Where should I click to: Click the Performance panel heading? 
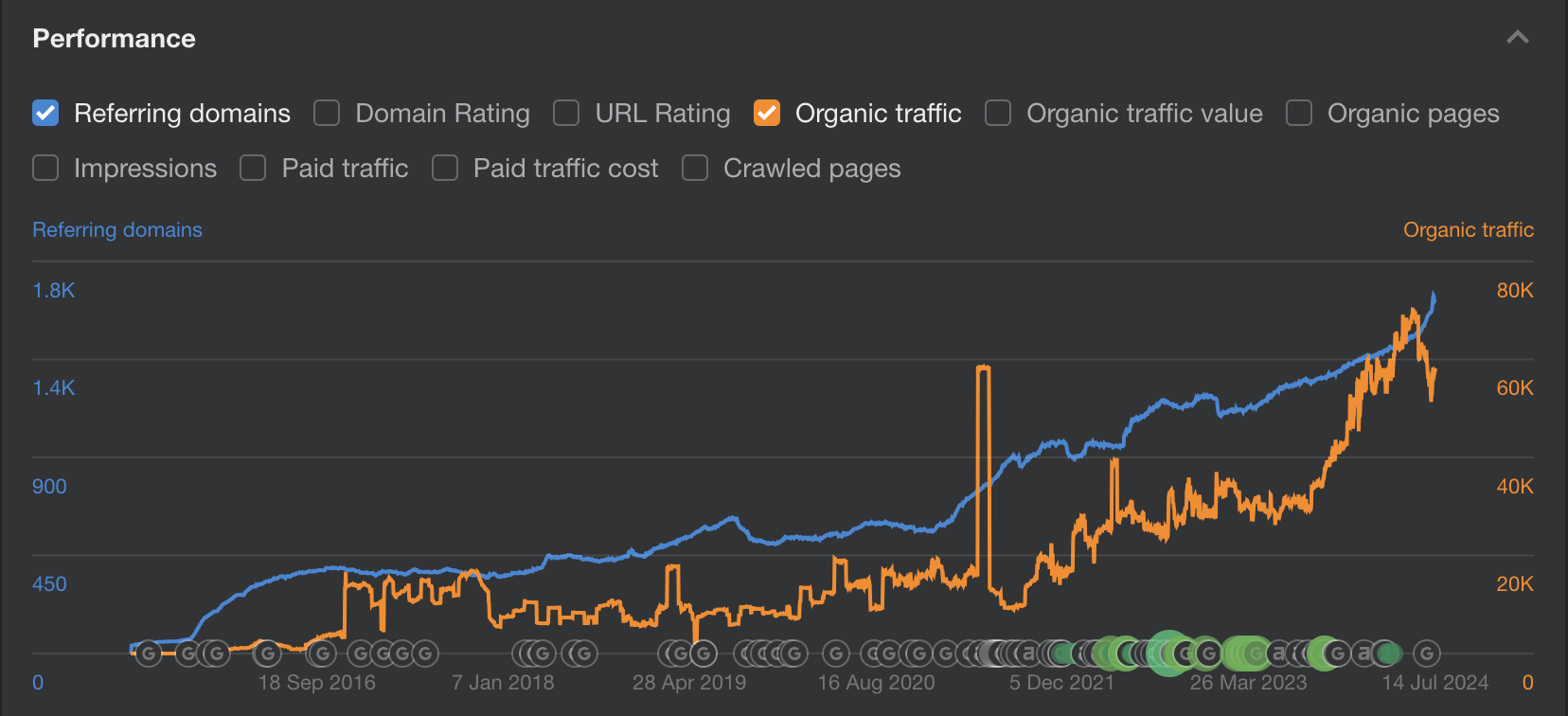click(115, 39)
